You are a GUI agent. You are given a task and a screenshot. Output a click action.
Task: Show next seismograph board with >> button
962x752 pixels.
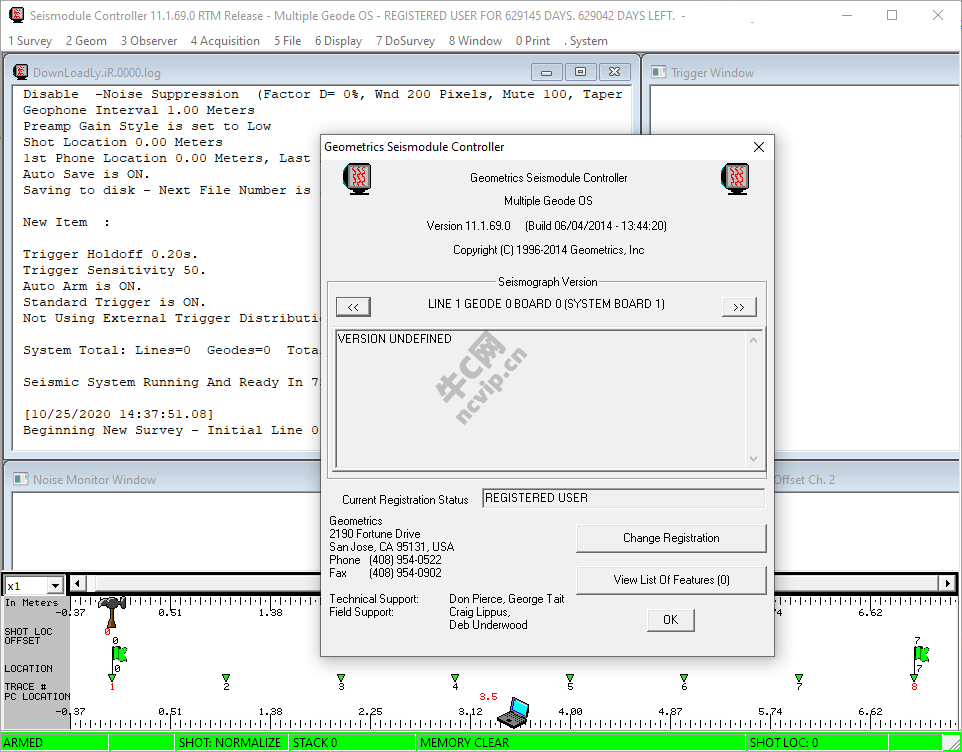739,307
